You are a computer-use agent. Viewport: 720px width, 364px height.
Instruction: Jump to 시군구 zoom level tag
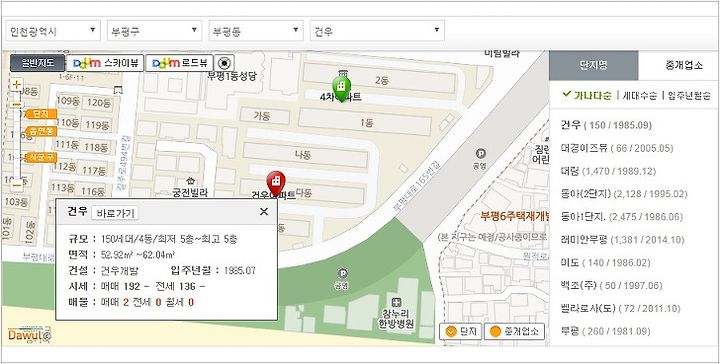pyautogui.click(x=41, y=157)
